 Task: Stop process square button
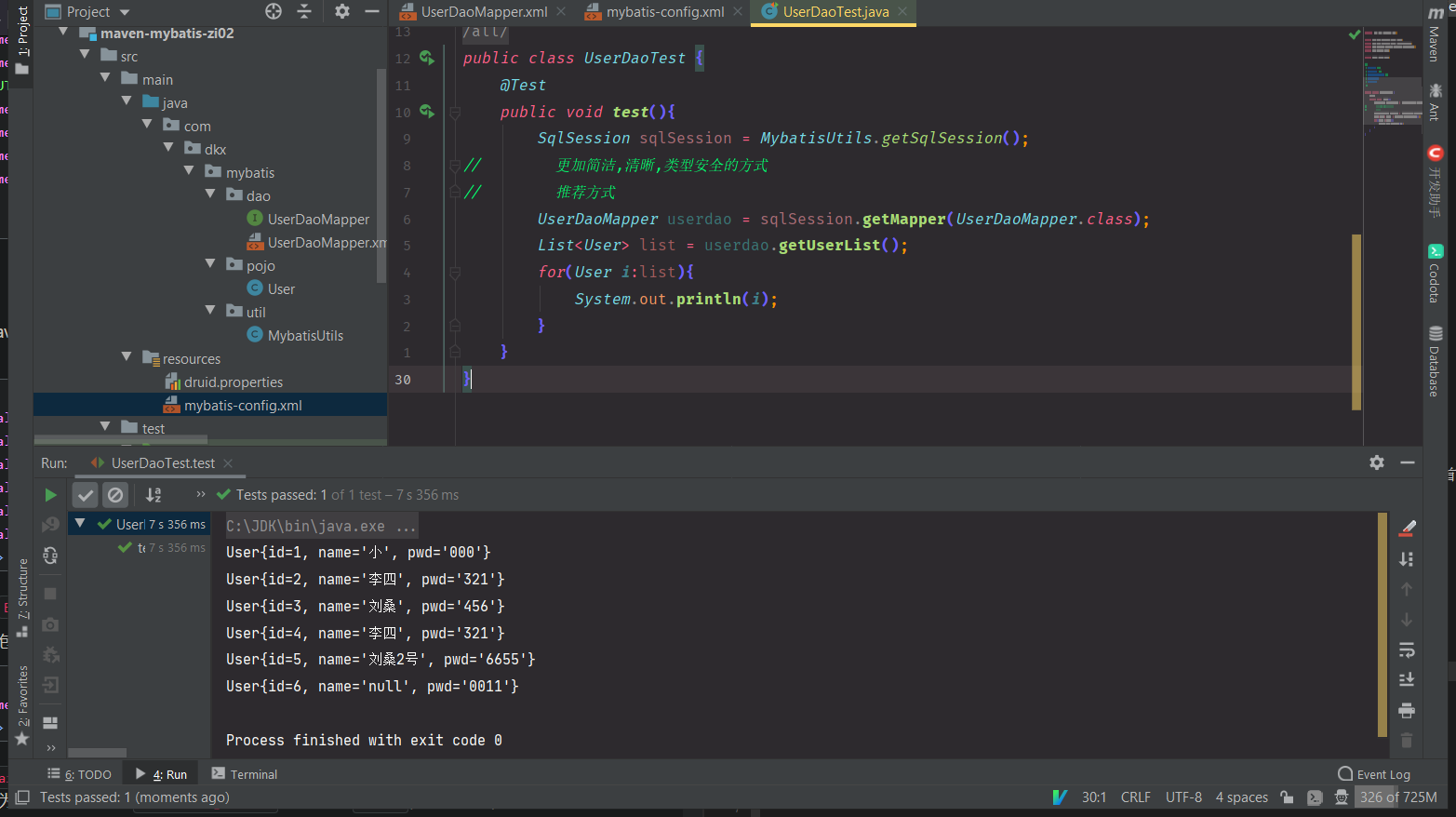(x=51, y=594)
